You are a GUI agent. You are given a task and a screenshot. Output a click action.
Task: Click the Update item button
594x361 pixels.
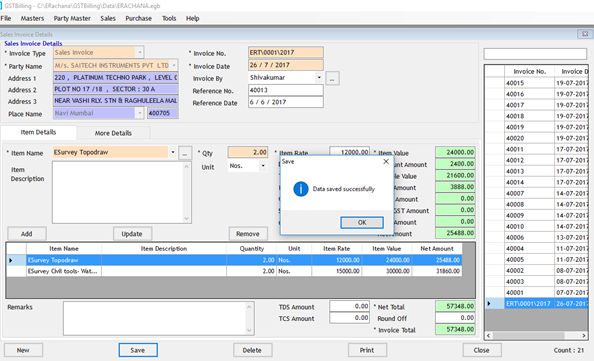(132, 234)
